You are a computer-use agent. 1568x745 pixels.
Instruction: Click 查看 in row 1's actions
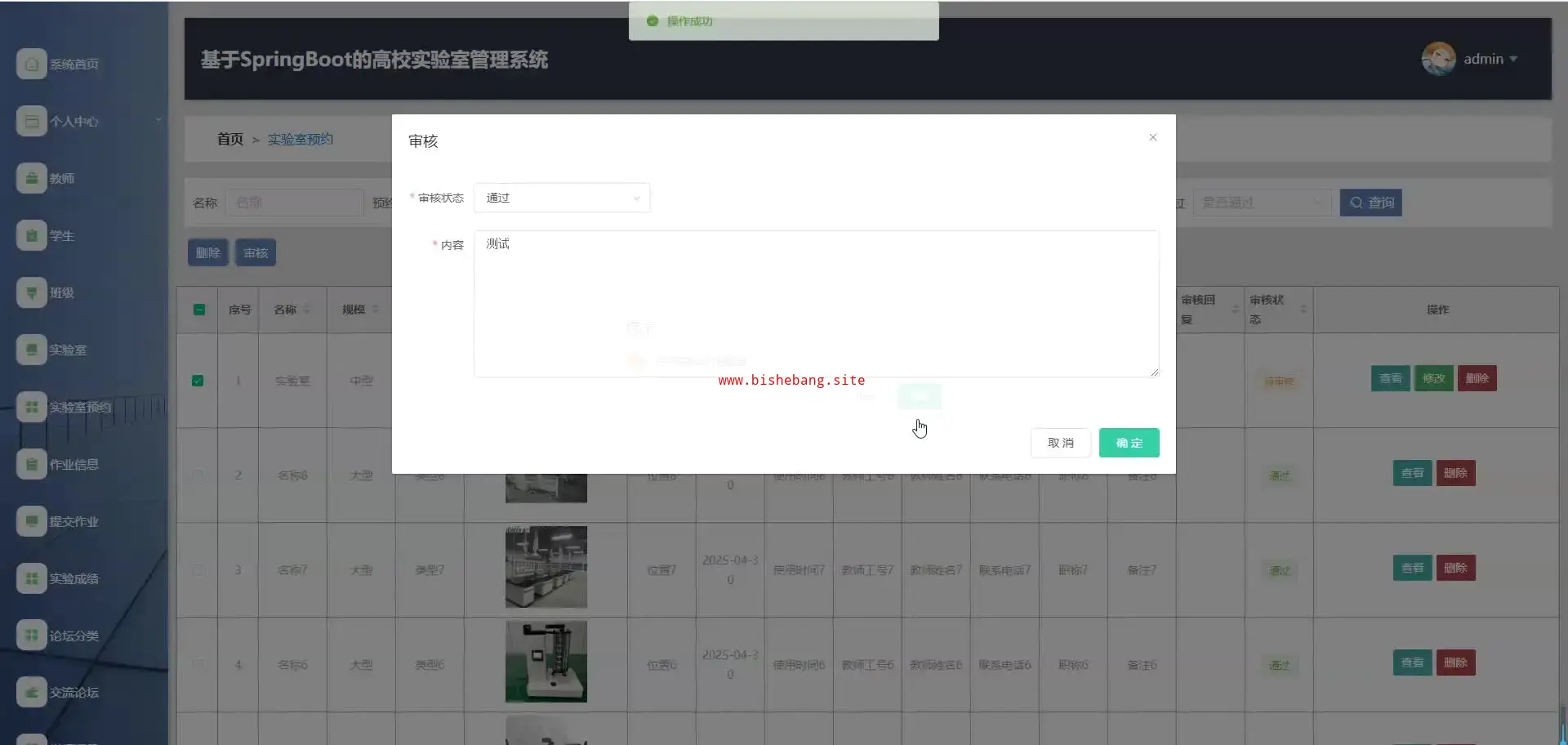point(1391,378)
